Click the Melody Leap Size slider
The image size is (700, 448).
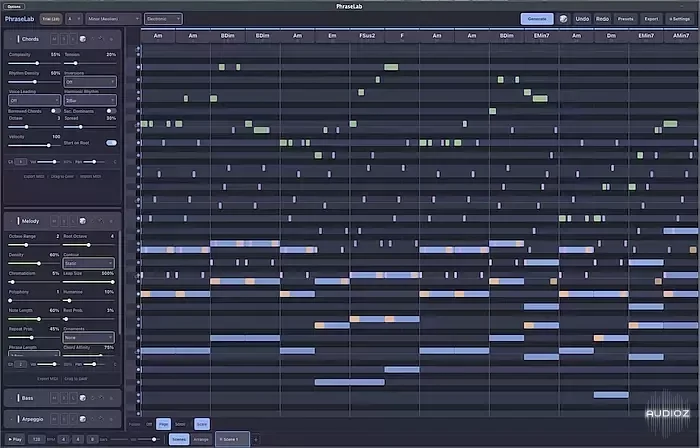coord(88,282)
